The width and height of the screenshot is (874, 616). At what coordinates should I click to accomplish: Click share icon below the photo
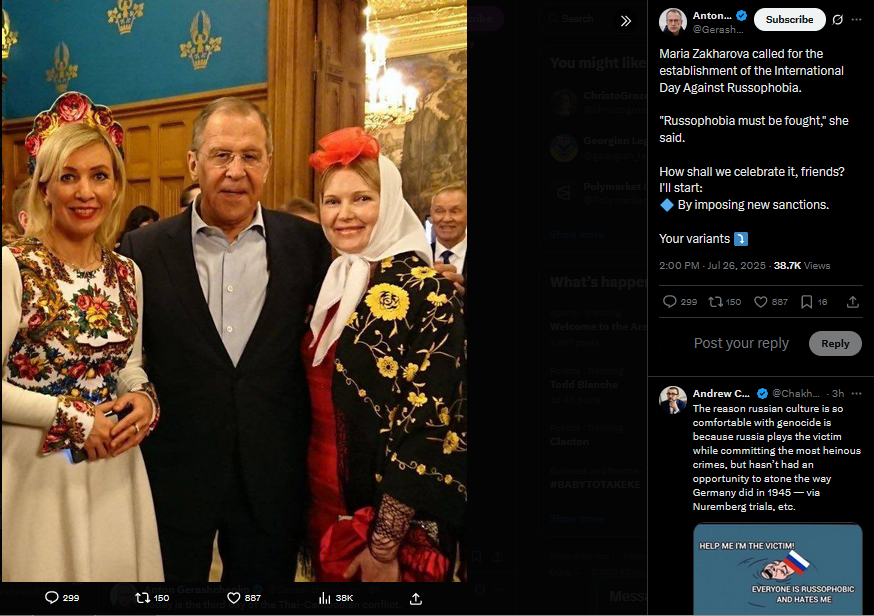click(415, 598)
